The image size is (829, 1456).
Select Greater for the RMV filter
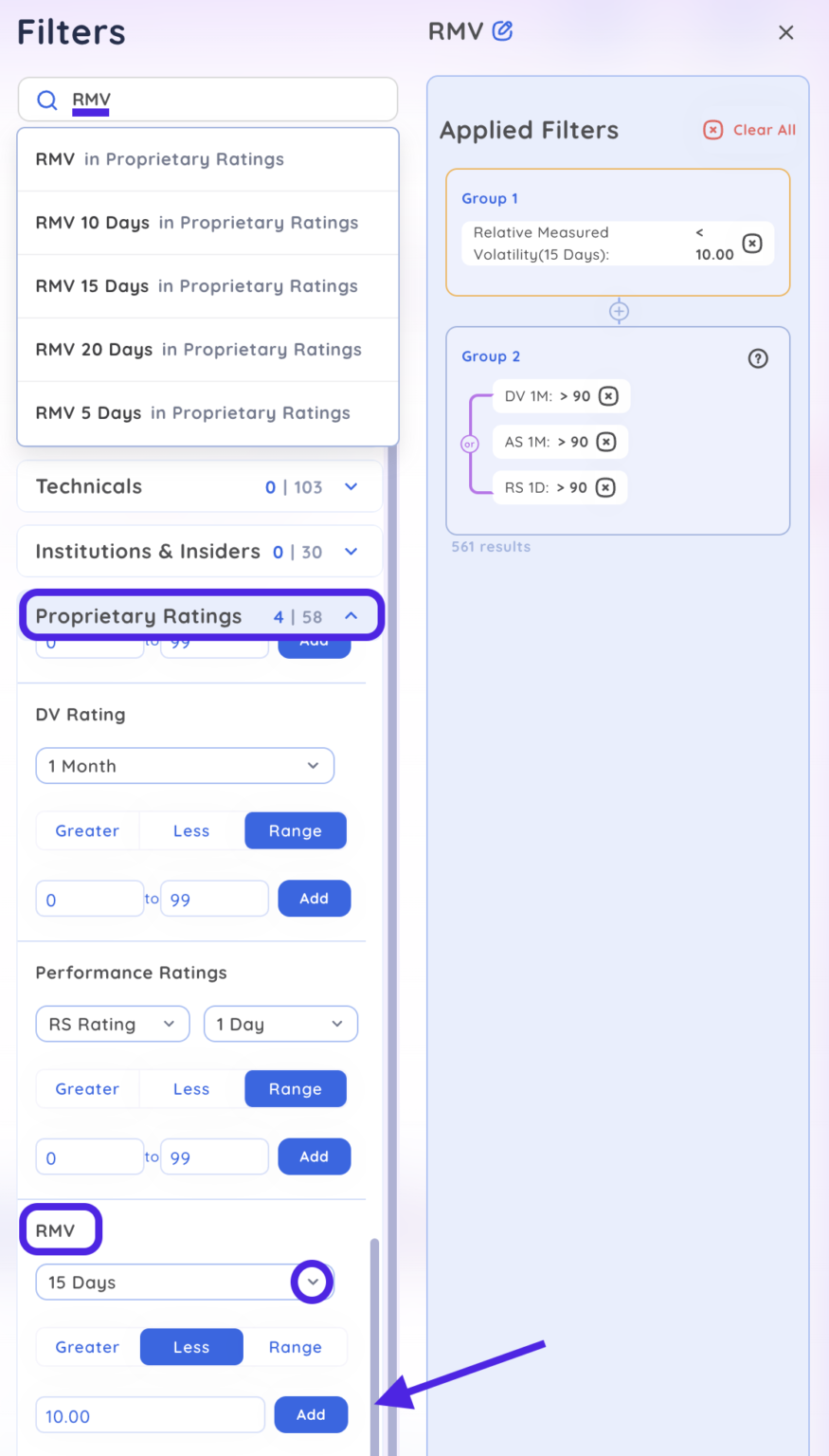pyautogui.click(x=87, y=1347)
